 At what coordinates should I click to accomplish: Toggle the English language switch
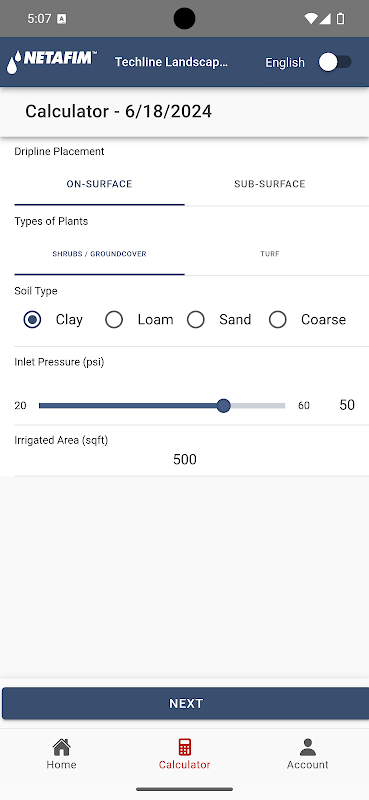(335, 62)
